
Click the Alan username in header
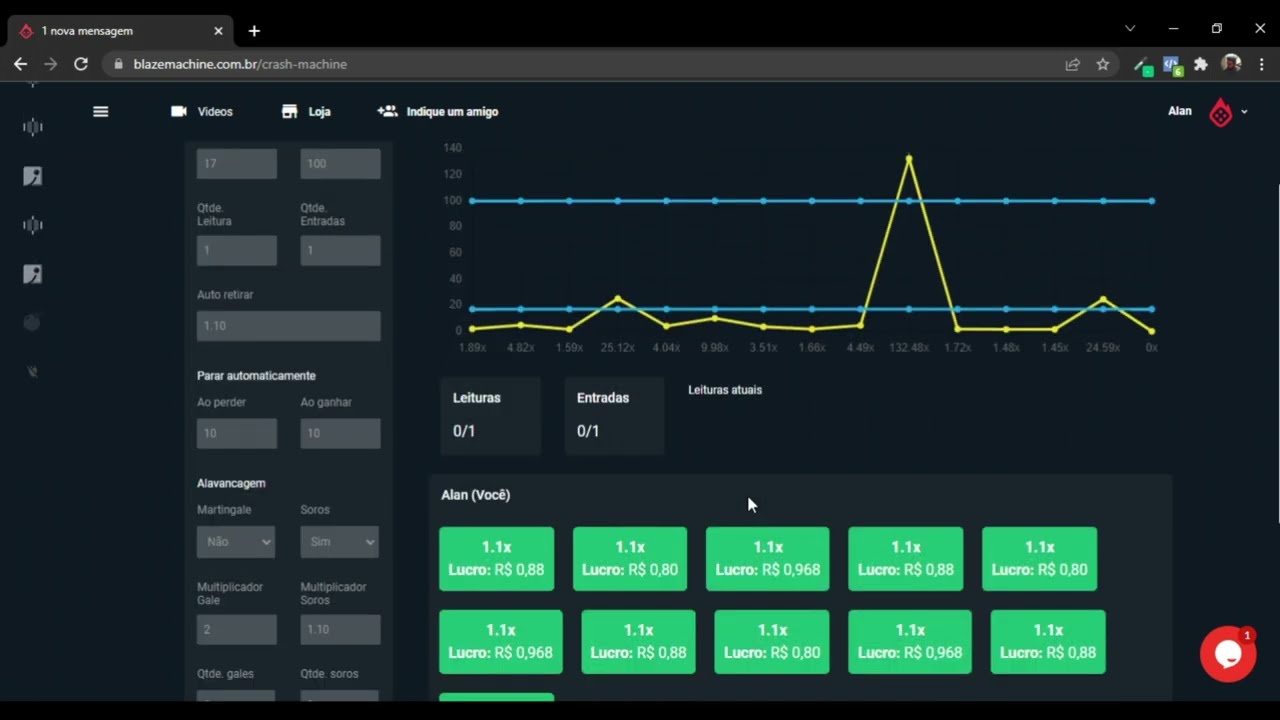1180,111
